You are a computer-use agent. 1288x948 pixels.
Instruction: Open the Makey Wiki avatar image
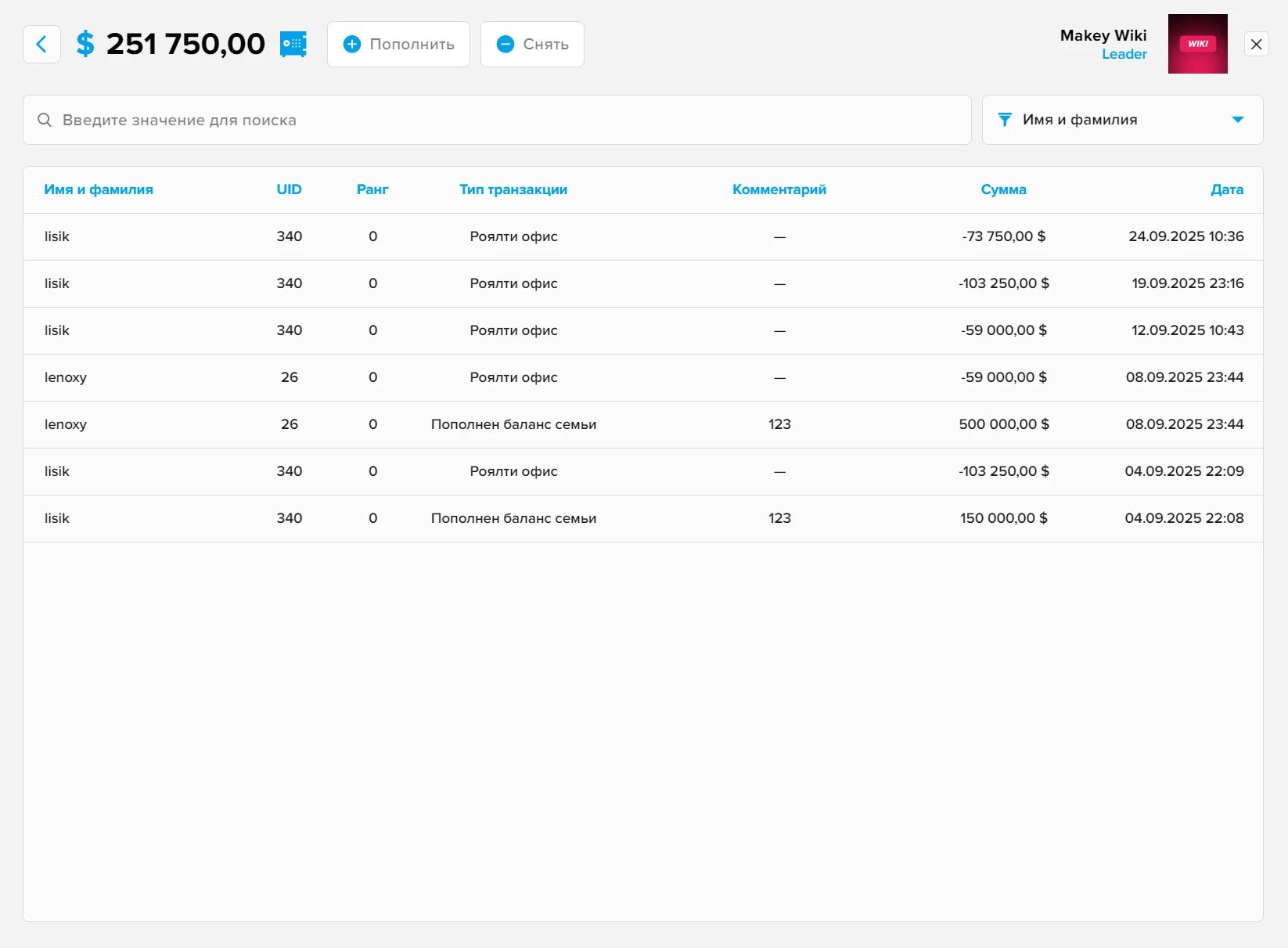pyautogui.click(x=1197, y=44)
